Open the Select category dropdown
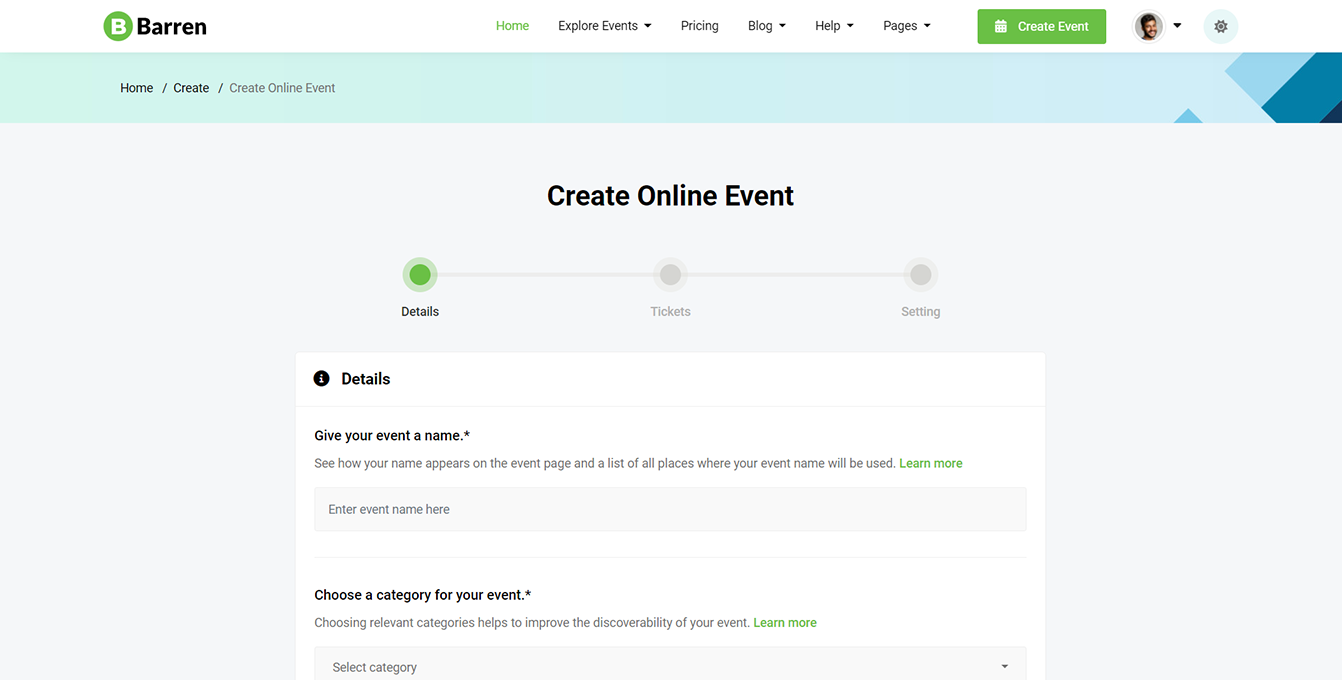The height and width of the screenshot is (680, 1342). point(670,666)
